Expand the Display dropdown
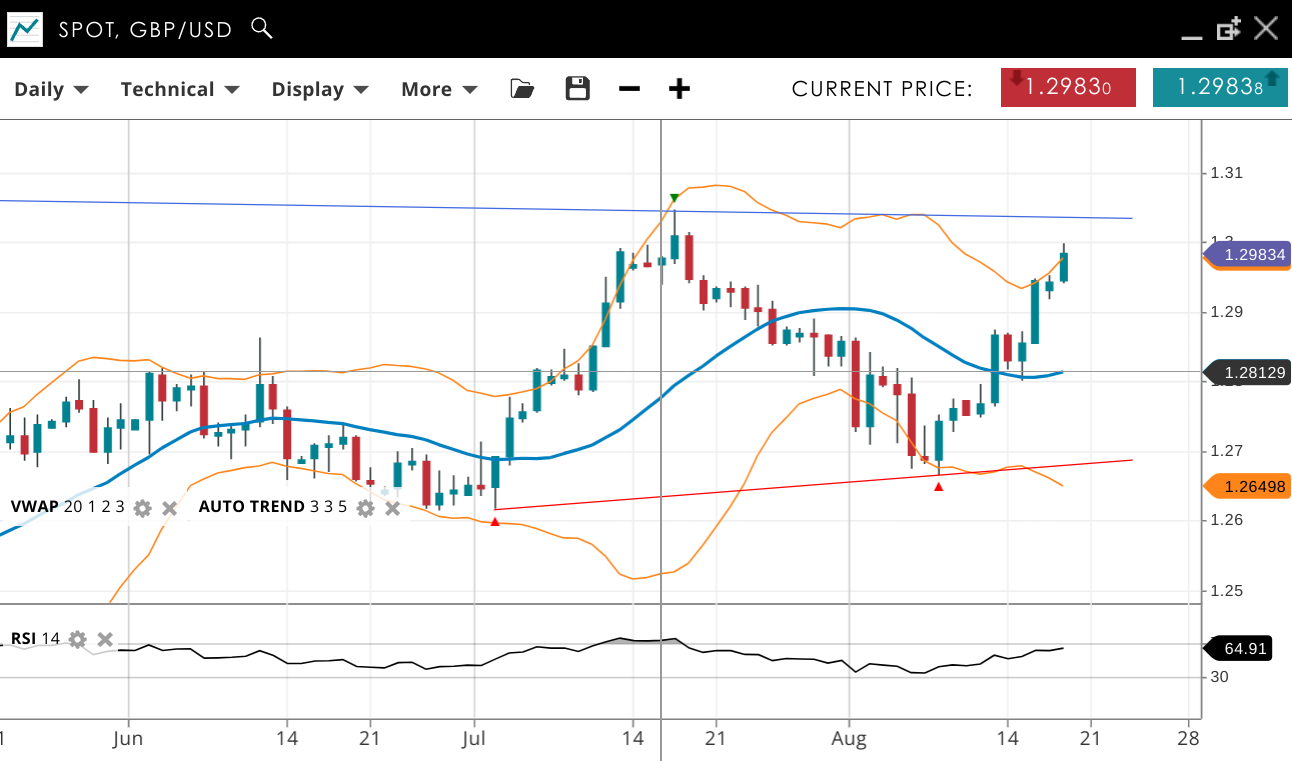The height and width of the screenshot is (761, 1292). (320, 89)
